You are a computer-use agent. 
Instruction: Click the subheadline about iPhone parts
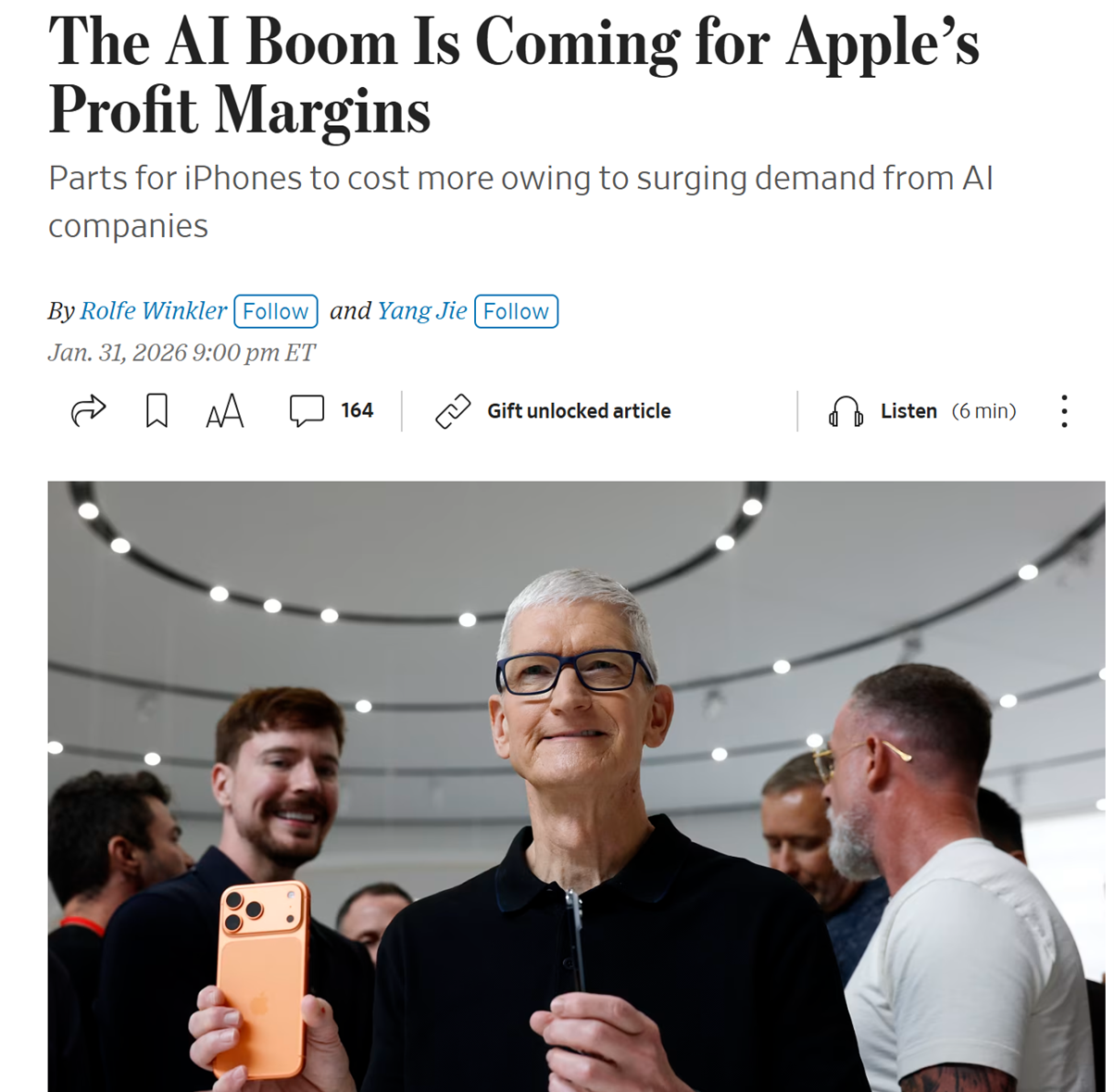pos(520,201)
